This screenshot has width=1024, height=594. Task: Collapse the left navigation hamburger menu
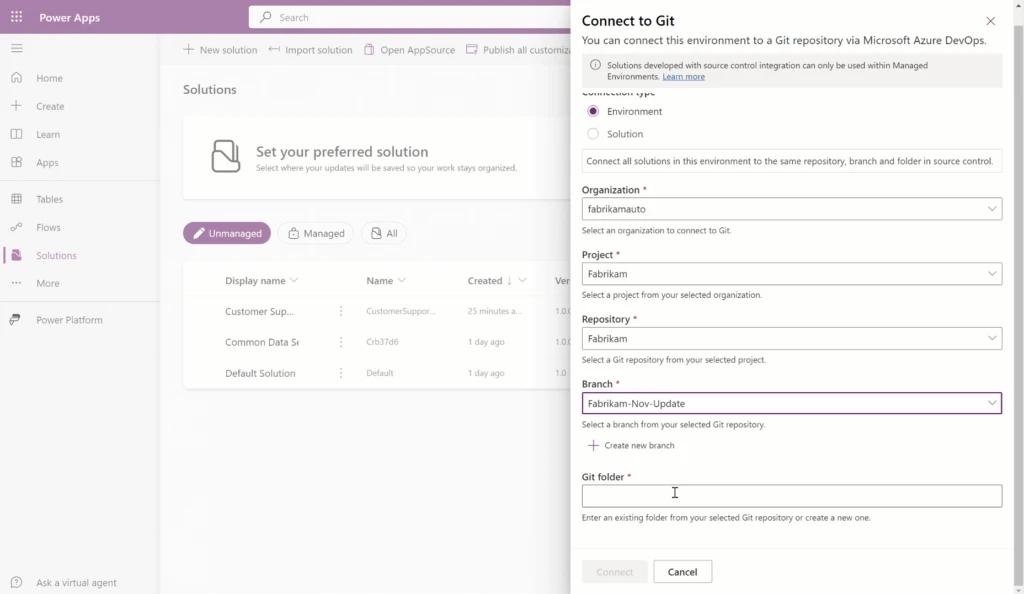pyautogui.click(x=16, y=48)
